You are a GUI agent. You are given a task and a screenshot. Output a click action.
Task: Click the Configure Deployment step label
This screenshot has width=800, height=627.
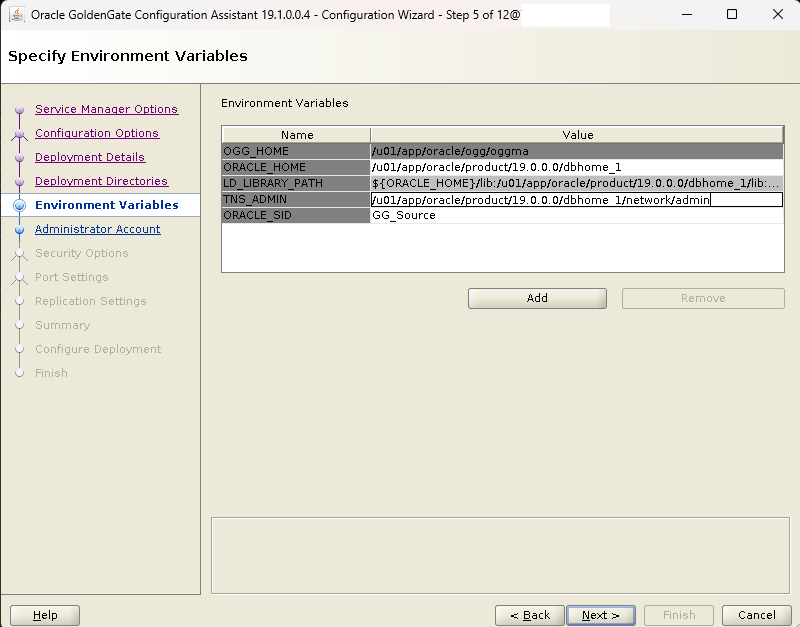click(x=98, y=349)
